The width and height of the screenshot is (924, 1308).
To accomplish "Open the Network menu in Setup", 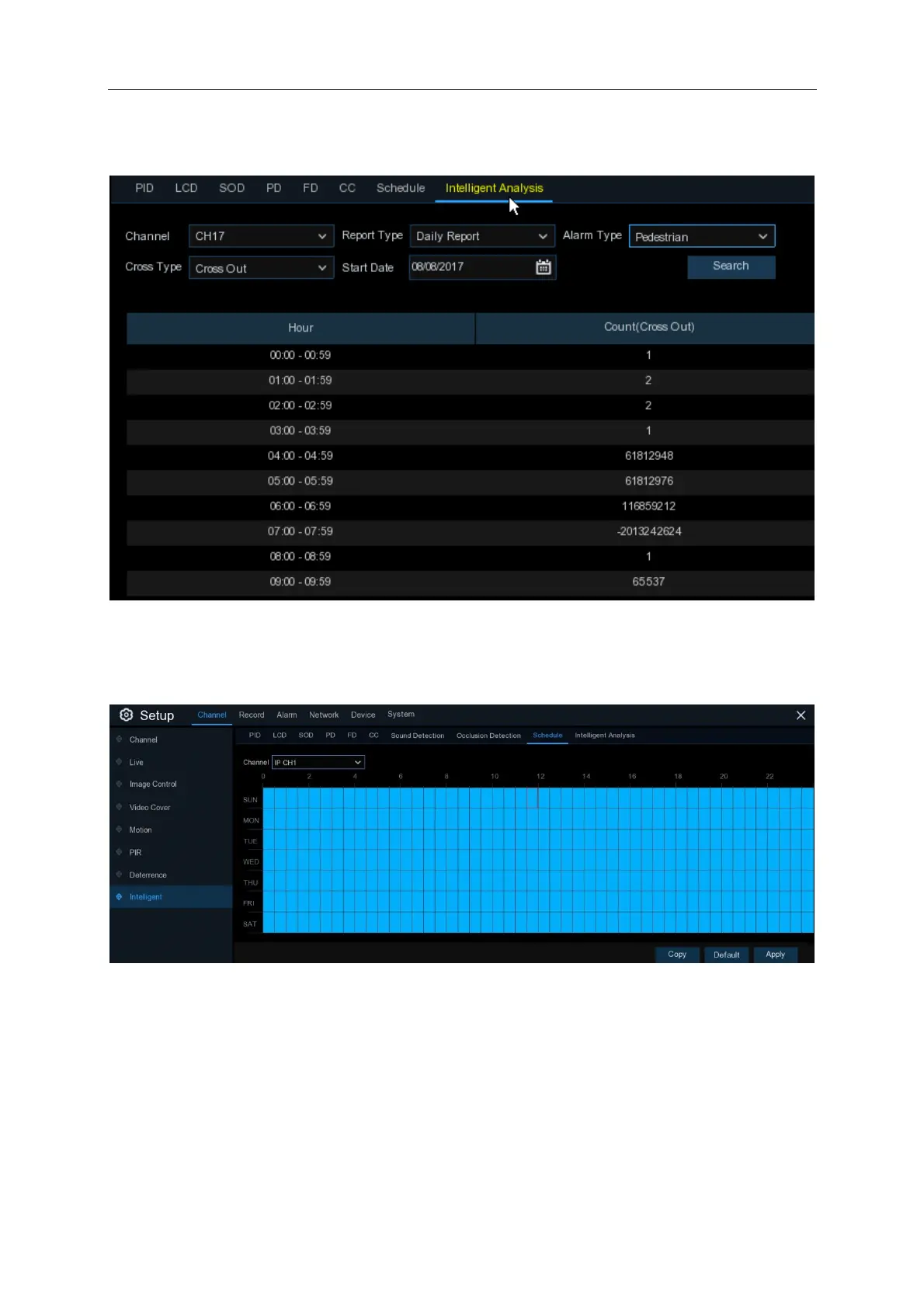I will coord(324,715).
